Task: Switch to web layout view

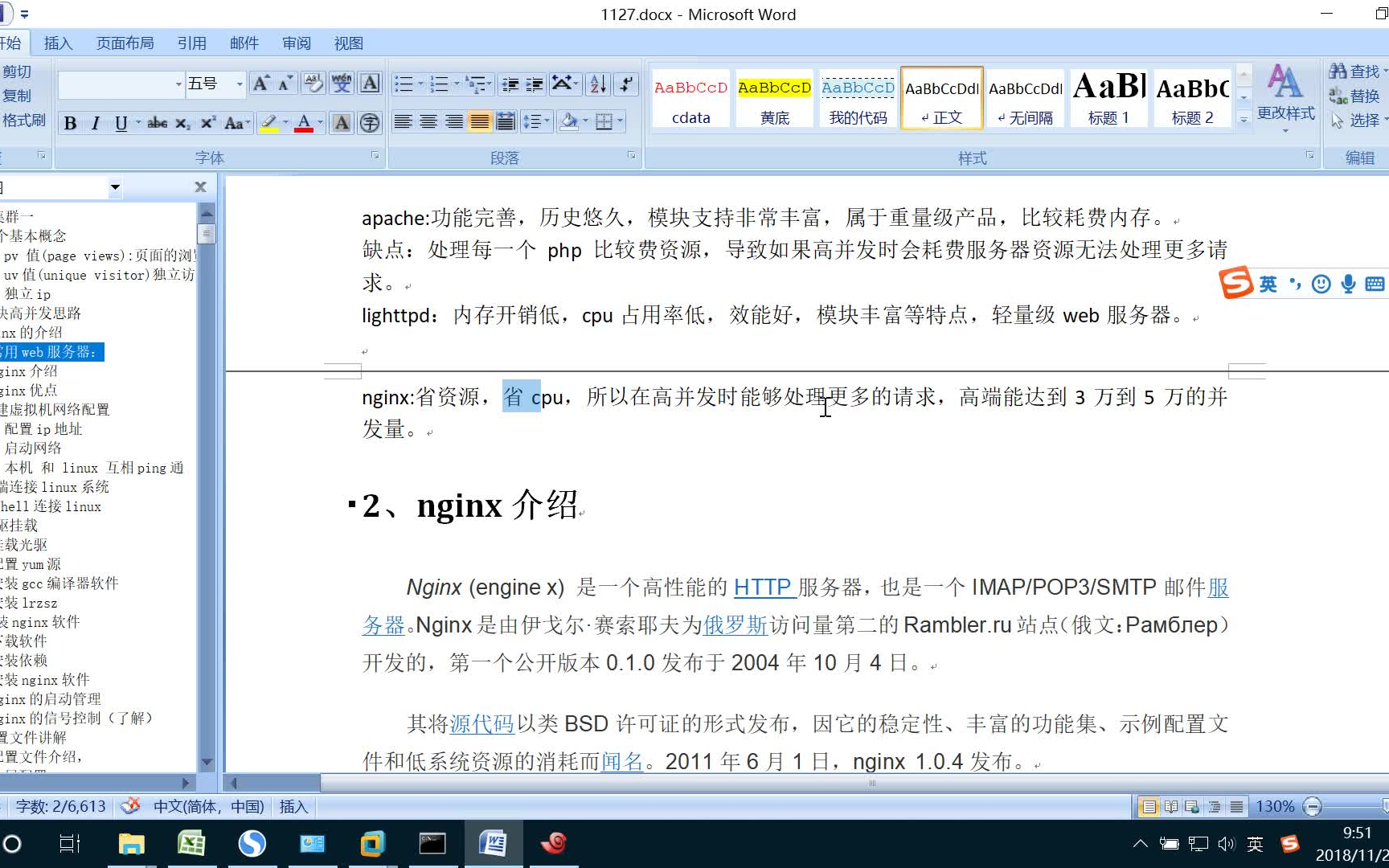Action: coord(1192,806)
